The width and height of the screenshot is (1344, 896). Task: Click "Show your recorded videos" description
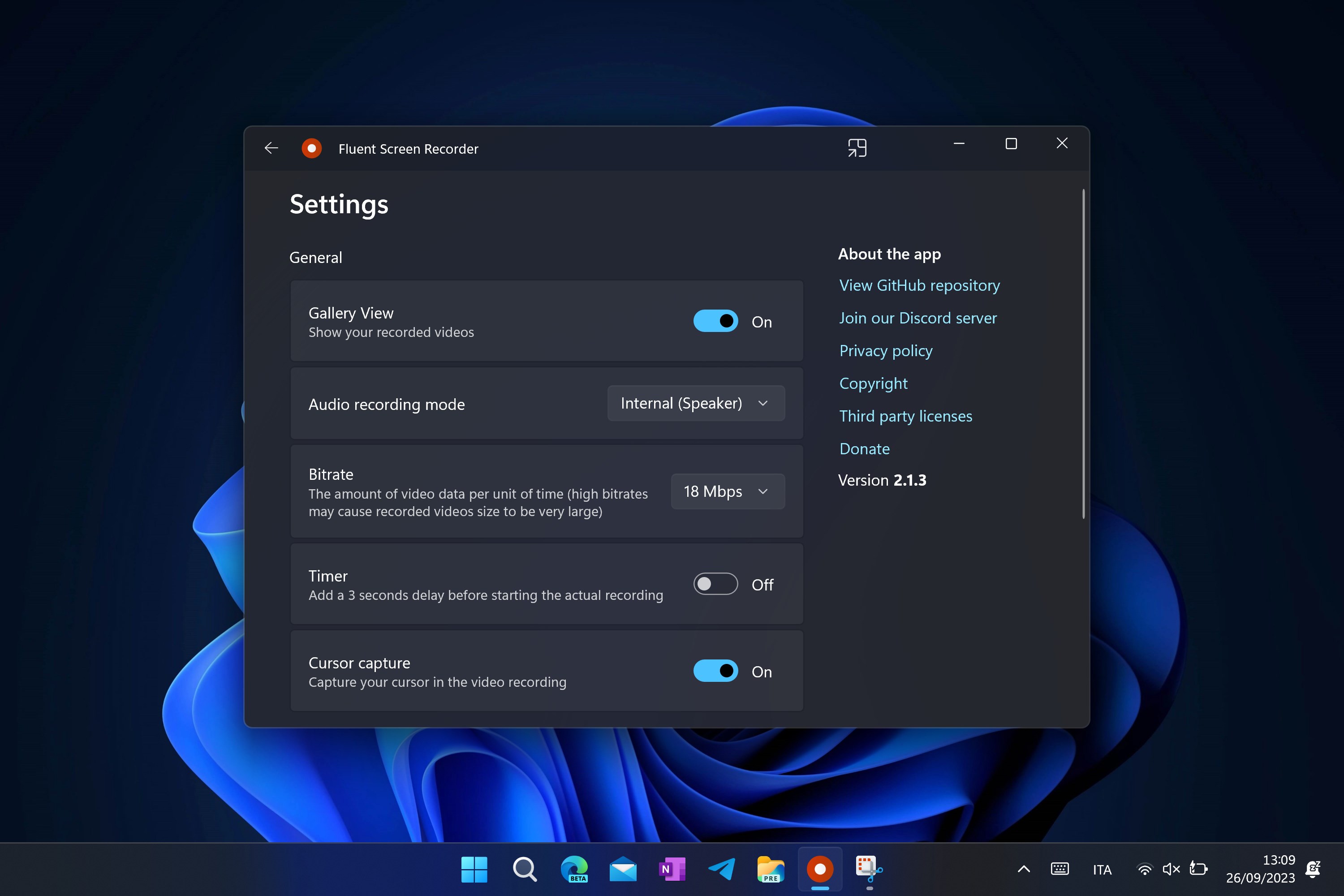[x=392, y=332]
